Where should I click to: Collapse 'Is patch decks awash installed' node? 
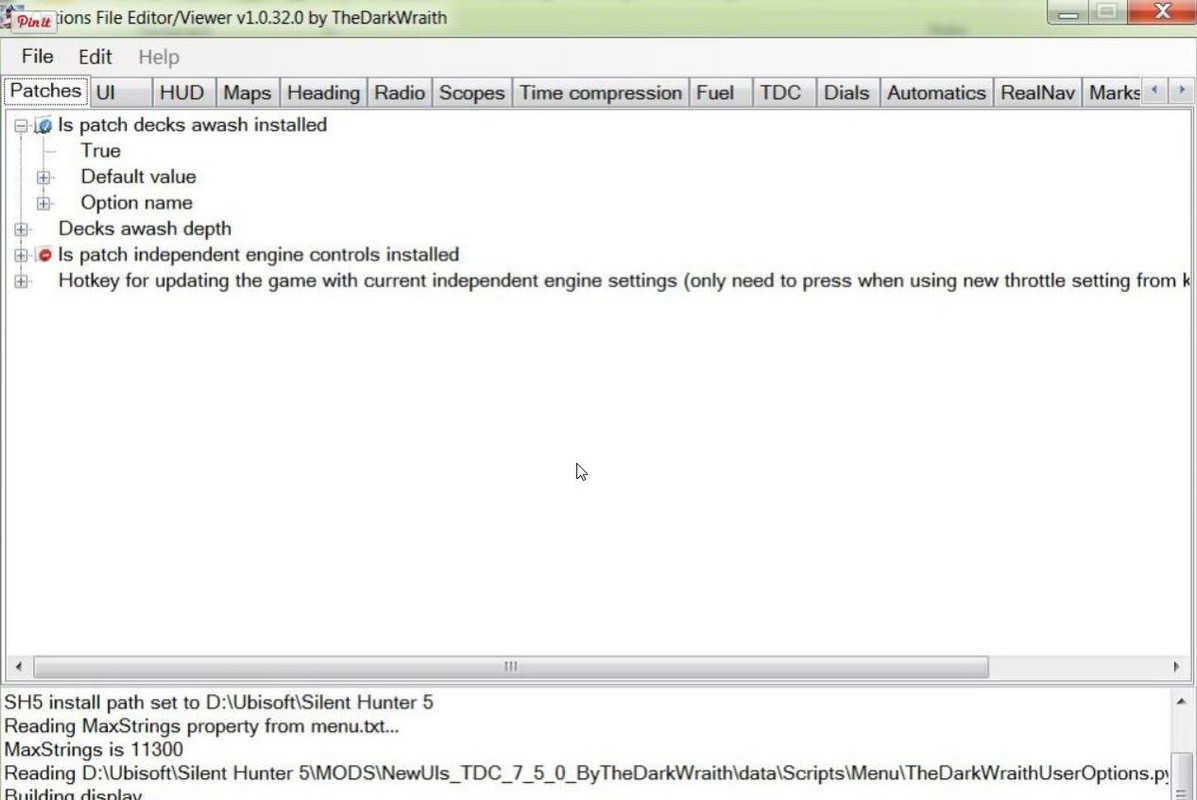pyautogui.click(x=21, y=126)
